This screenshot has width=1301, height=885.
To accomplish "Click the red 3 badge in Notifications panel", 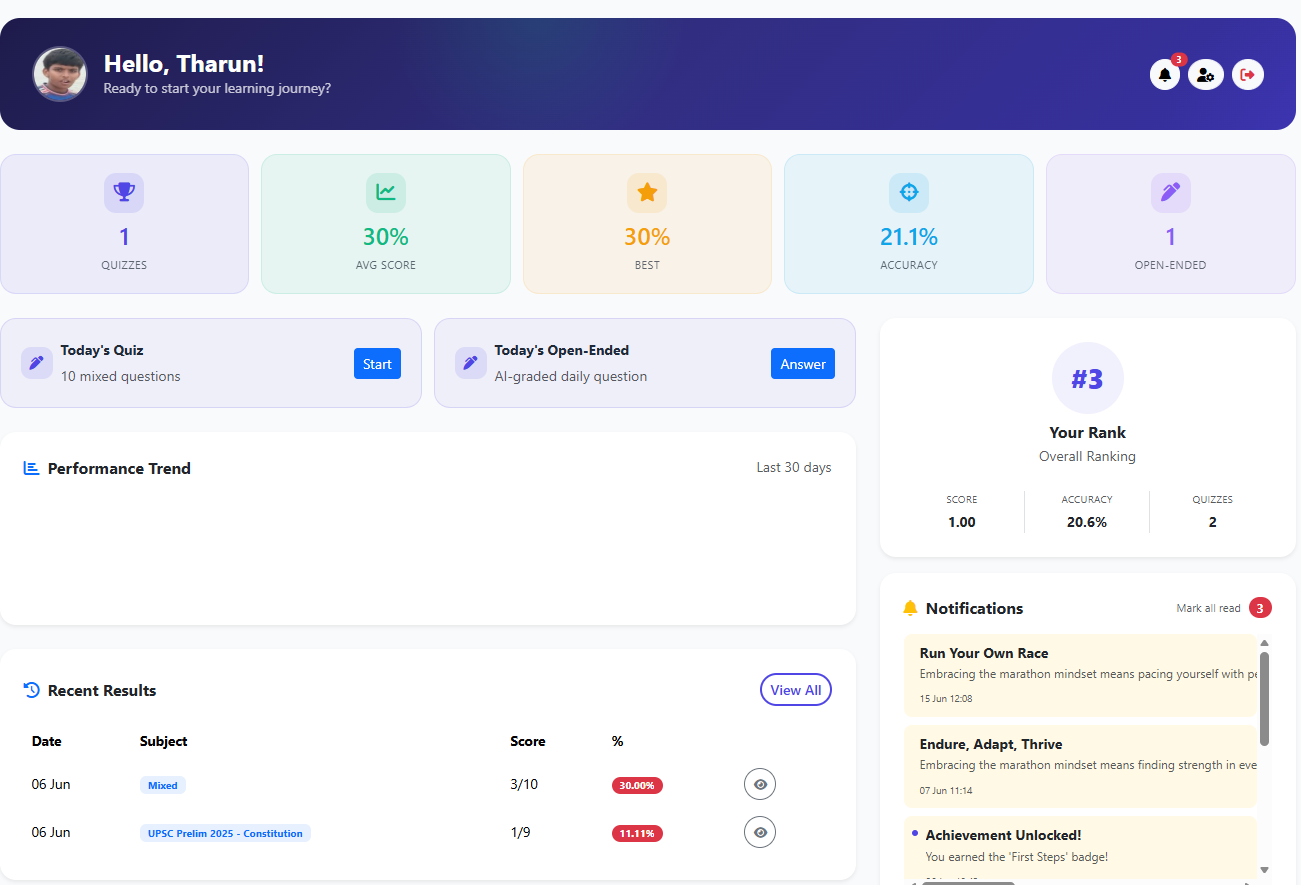I will pyautogui.click(x=1260, y=608).
